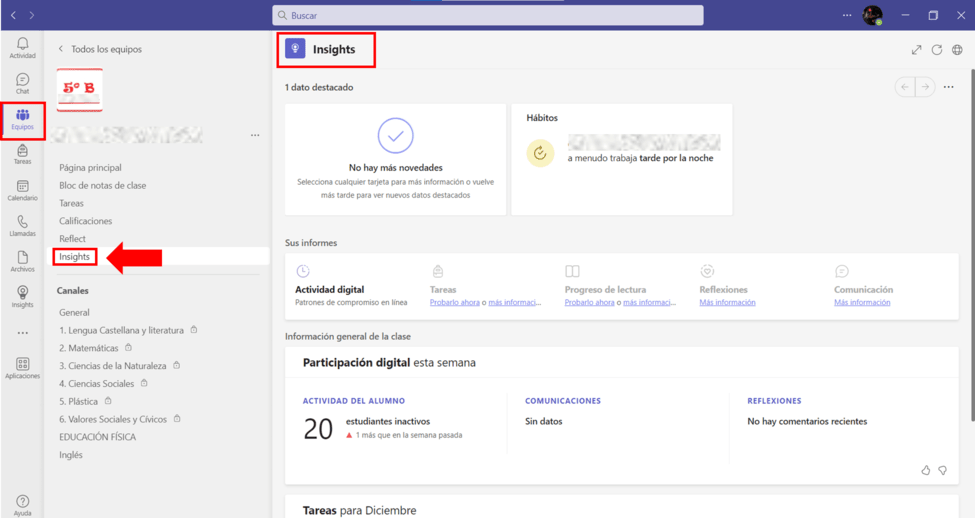This screenshot has height=518, width=975.
Task: Go back with the history back arrow
Action: coord(13,15)
